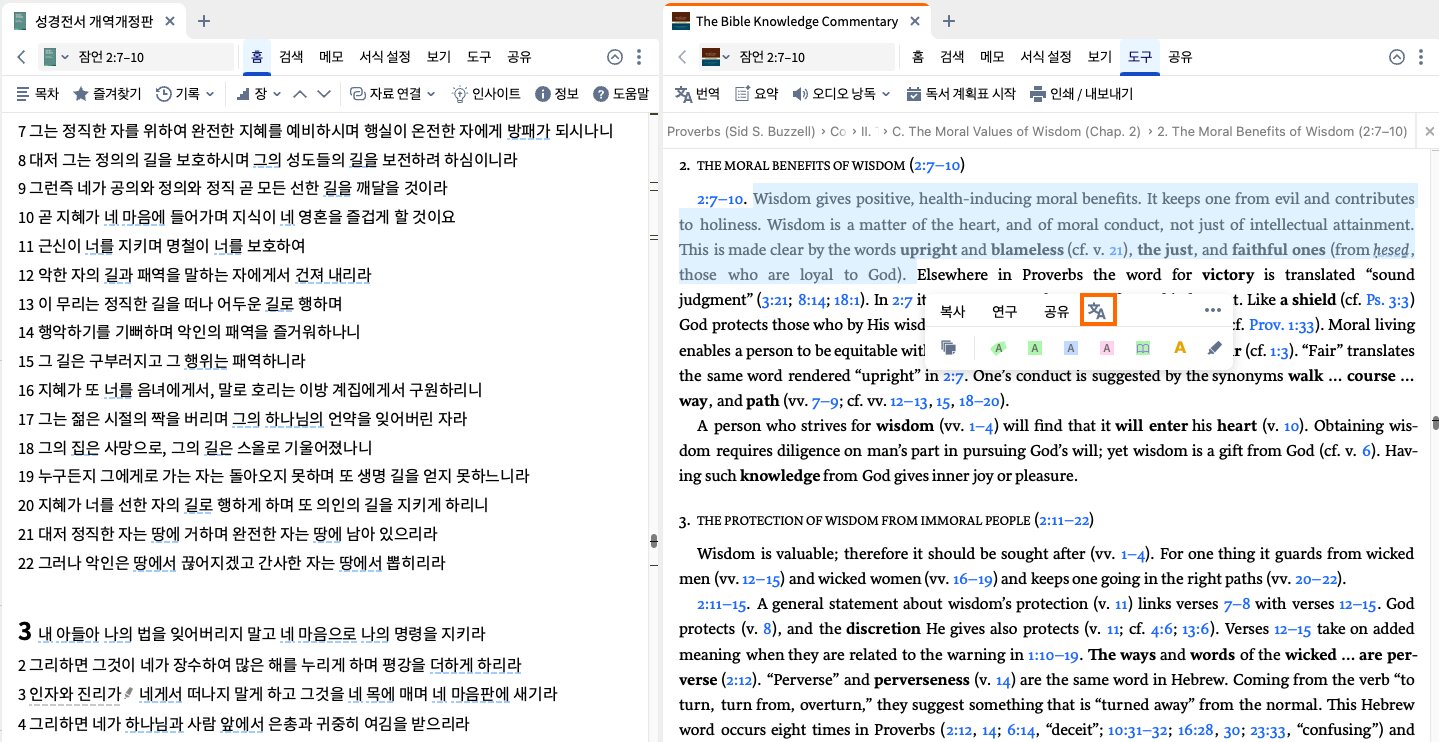Go back in the commentary pane
The image size is (1439, 742).
point(682,57)
